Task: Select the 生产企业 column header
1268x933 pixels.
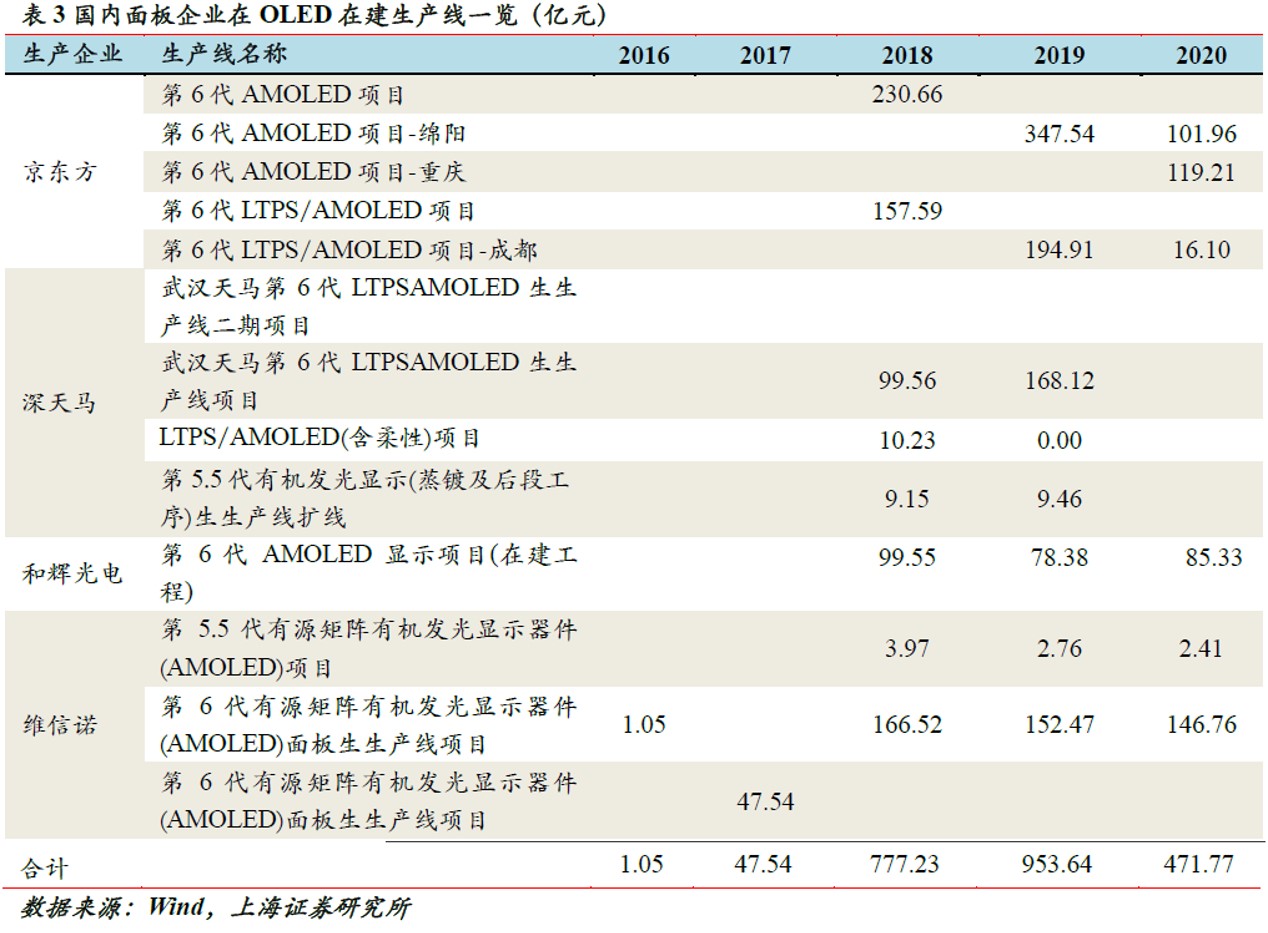Action: pyautogui.click(x=72, y=54)
